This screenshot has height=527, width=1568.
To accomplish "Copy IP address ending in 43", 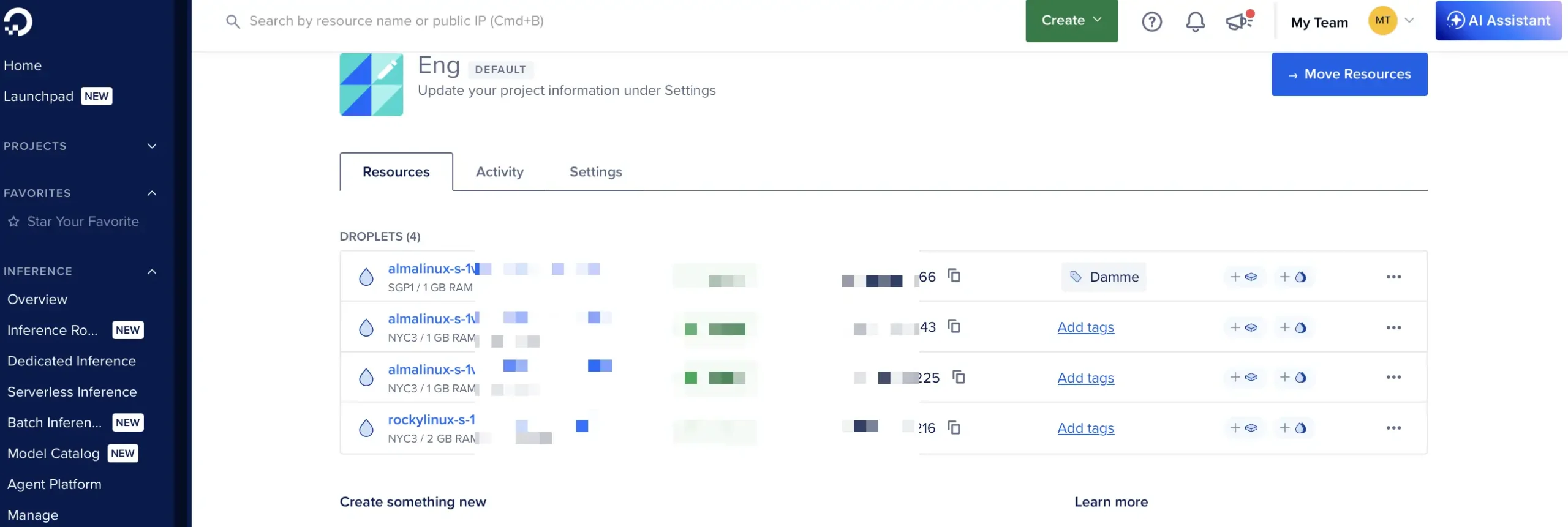I will coord(954,326).
